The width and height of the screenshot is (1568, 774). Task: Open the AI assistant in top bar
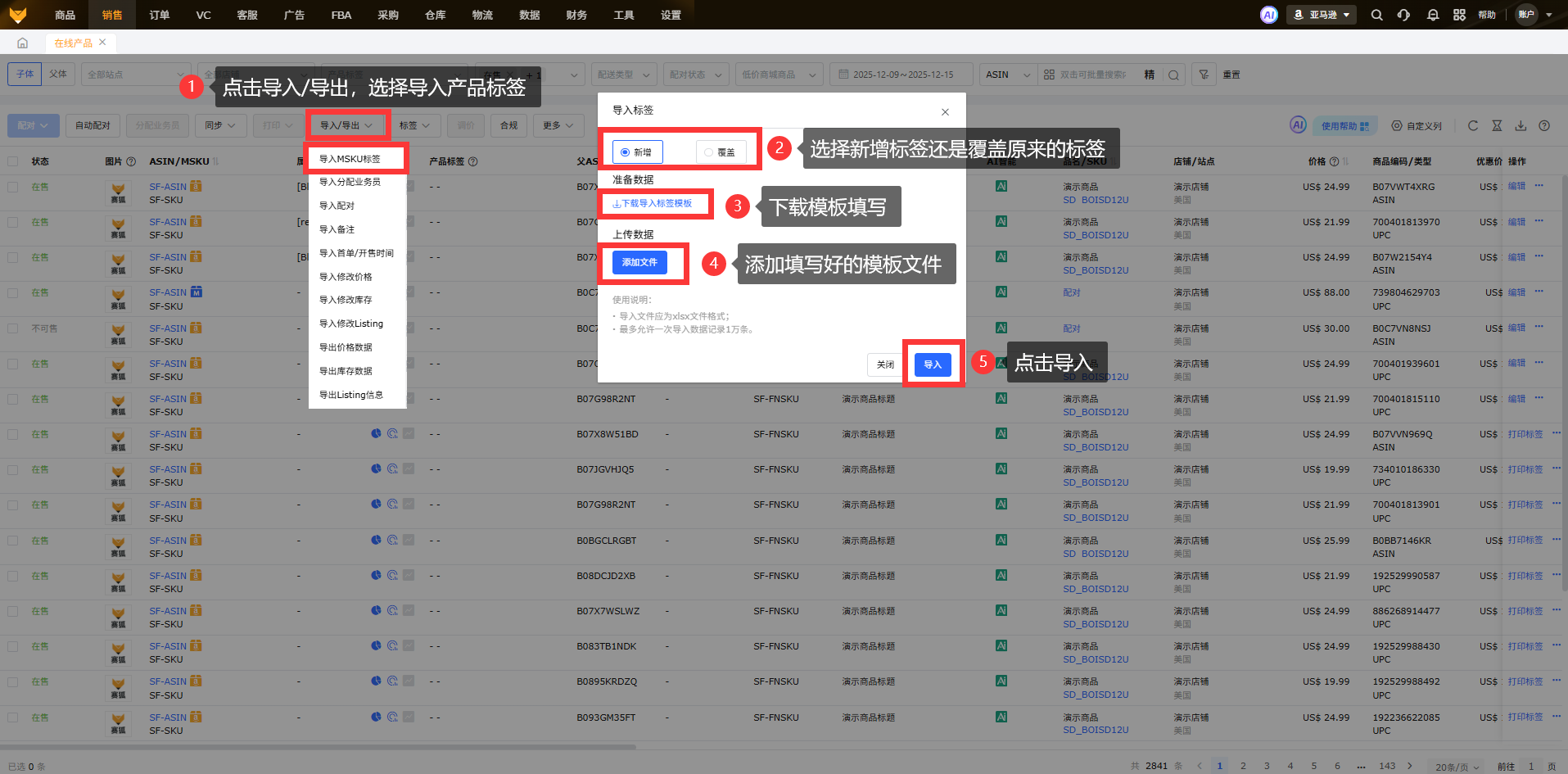(x=1268, y=15)
